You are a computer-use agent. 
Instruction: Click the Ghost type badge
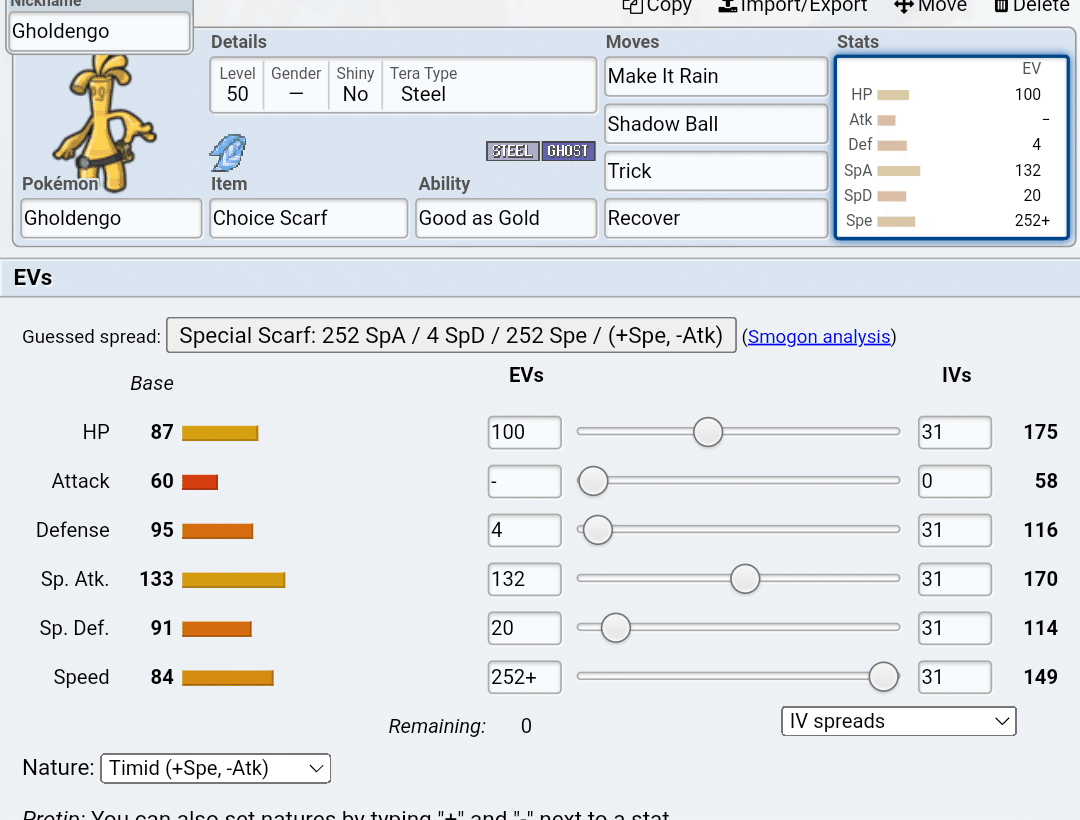(x=568, y=151)
